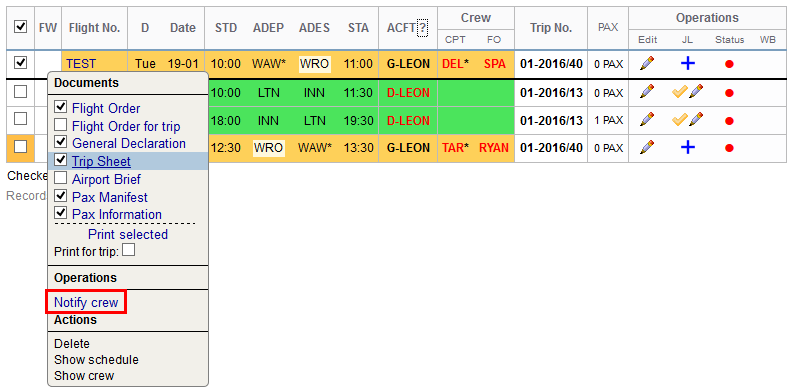
Task: Open the Airport Brief document
Action: tap(106, 179)
